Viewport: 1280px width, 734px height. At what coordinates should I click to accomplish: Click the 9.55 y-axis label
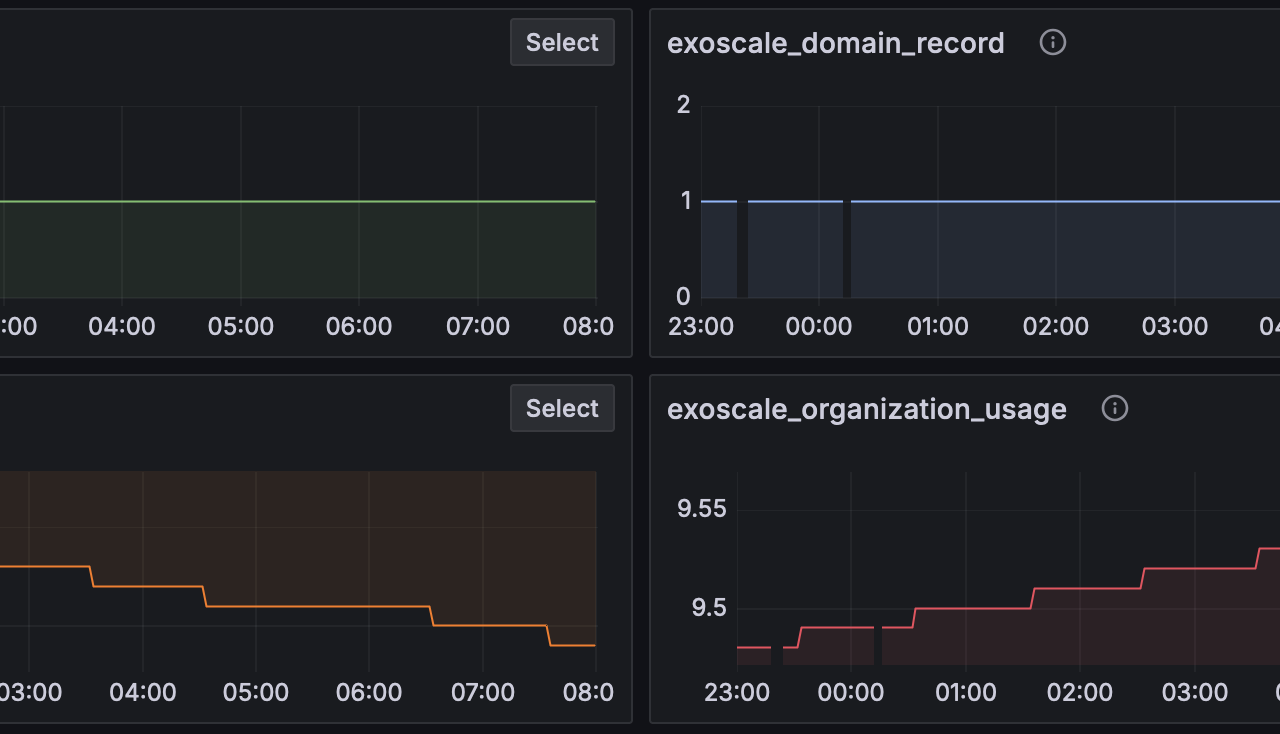(x=702, y=509)
